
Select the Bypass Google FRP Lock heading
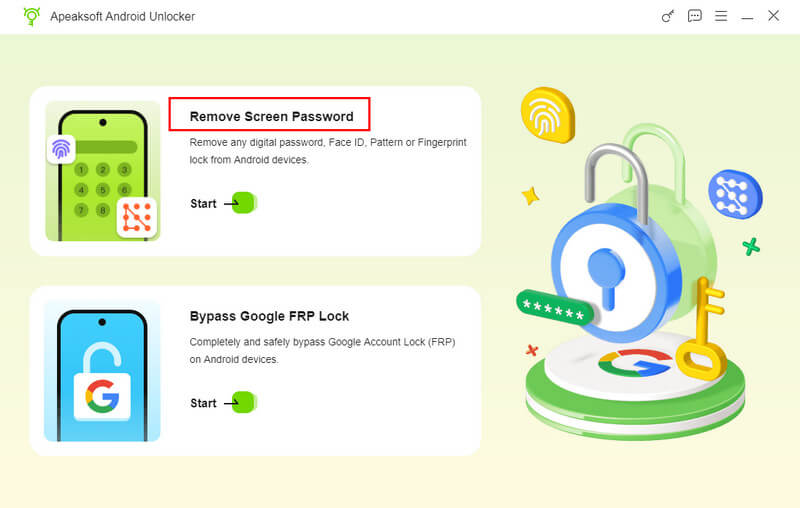point(269,316)
